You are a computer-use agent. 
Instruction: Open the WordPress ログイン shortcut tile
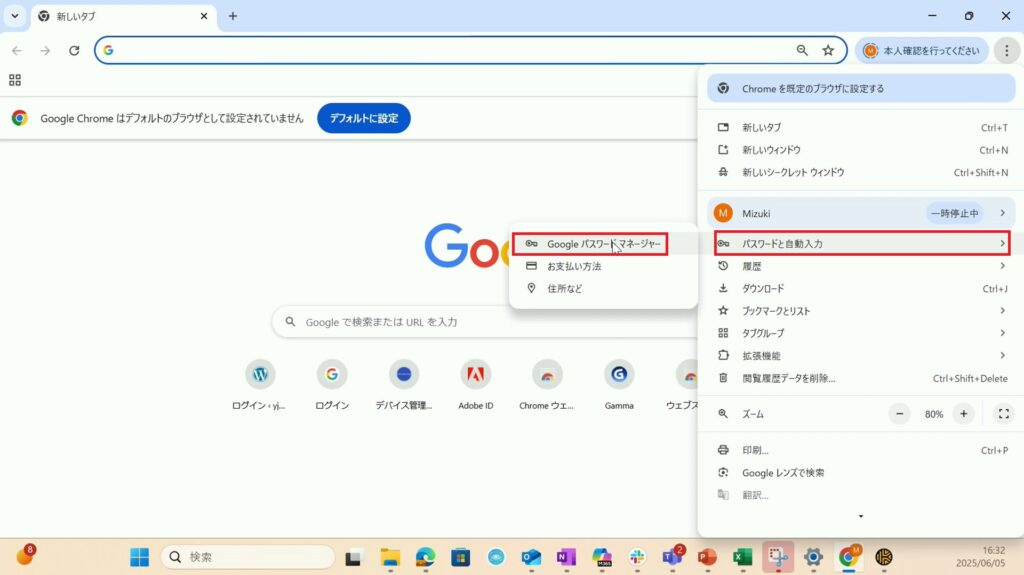[x=260, y=386]
